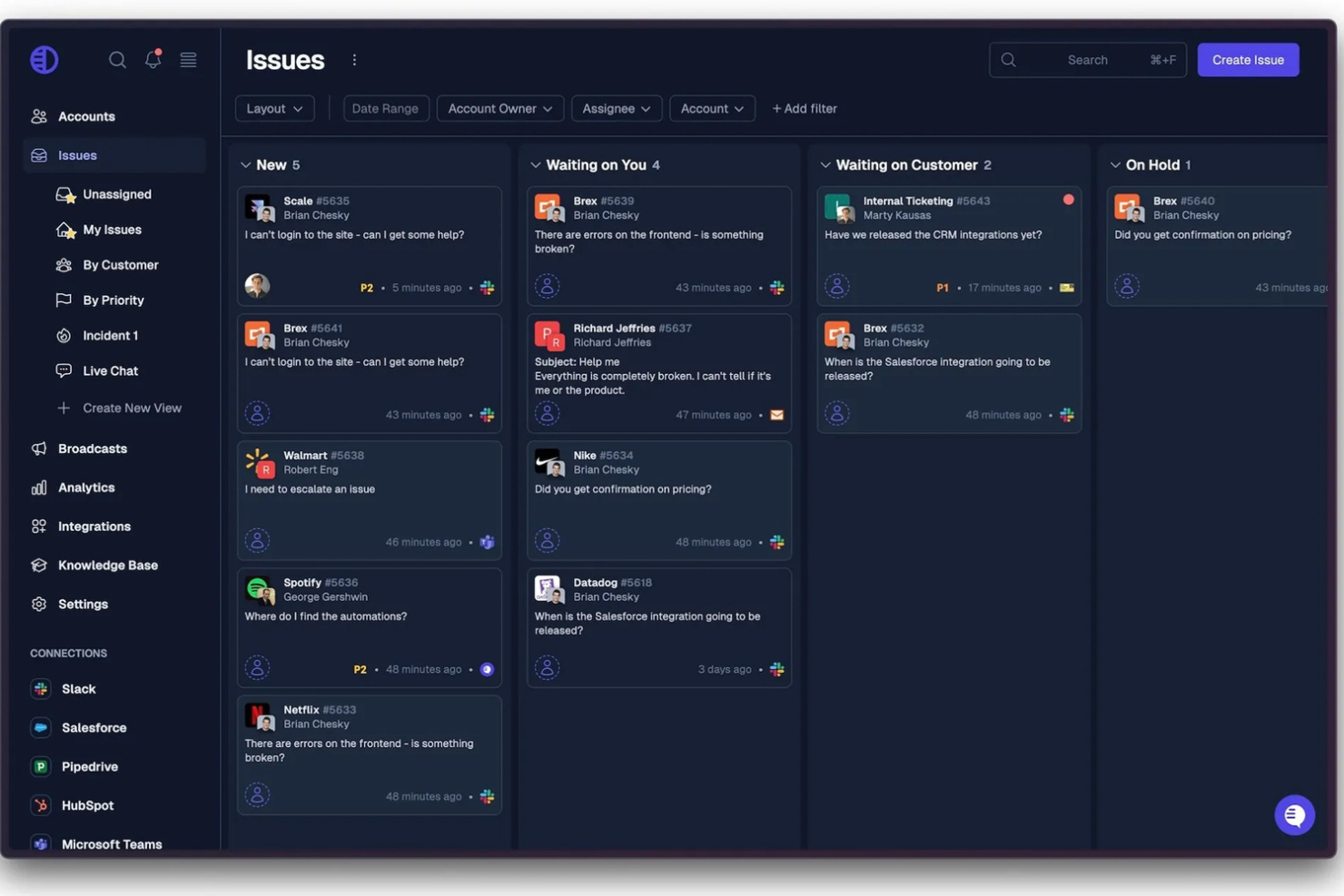Select the Pipedrive connection

(89, 766)
